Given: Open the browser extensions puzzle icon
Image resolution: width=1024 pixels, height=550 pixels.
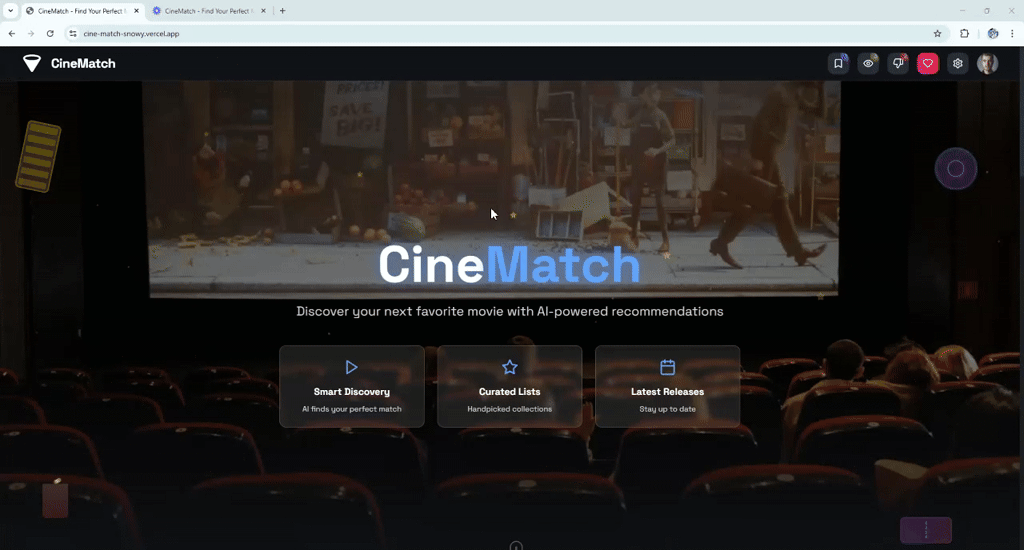Looking at the screenshot, I should pos(964,33).
